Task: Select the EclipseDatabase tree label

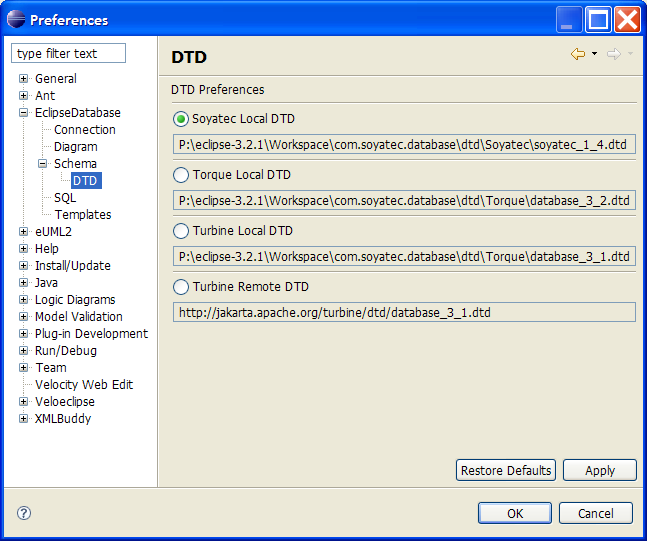Action: coord(78,113)
